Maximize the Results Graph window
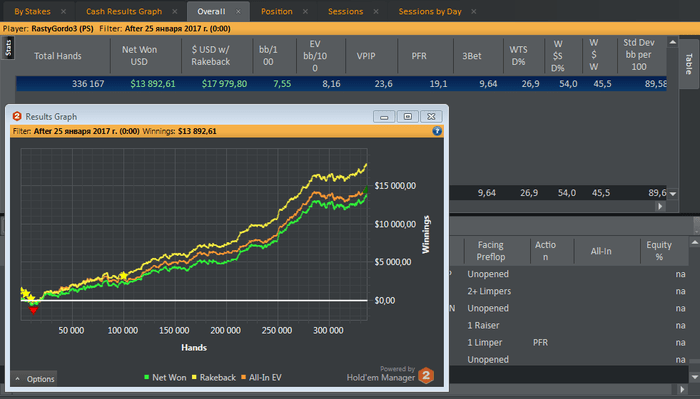Image resolution: width=700 pixels, height=399 pixels. (408, 116)
